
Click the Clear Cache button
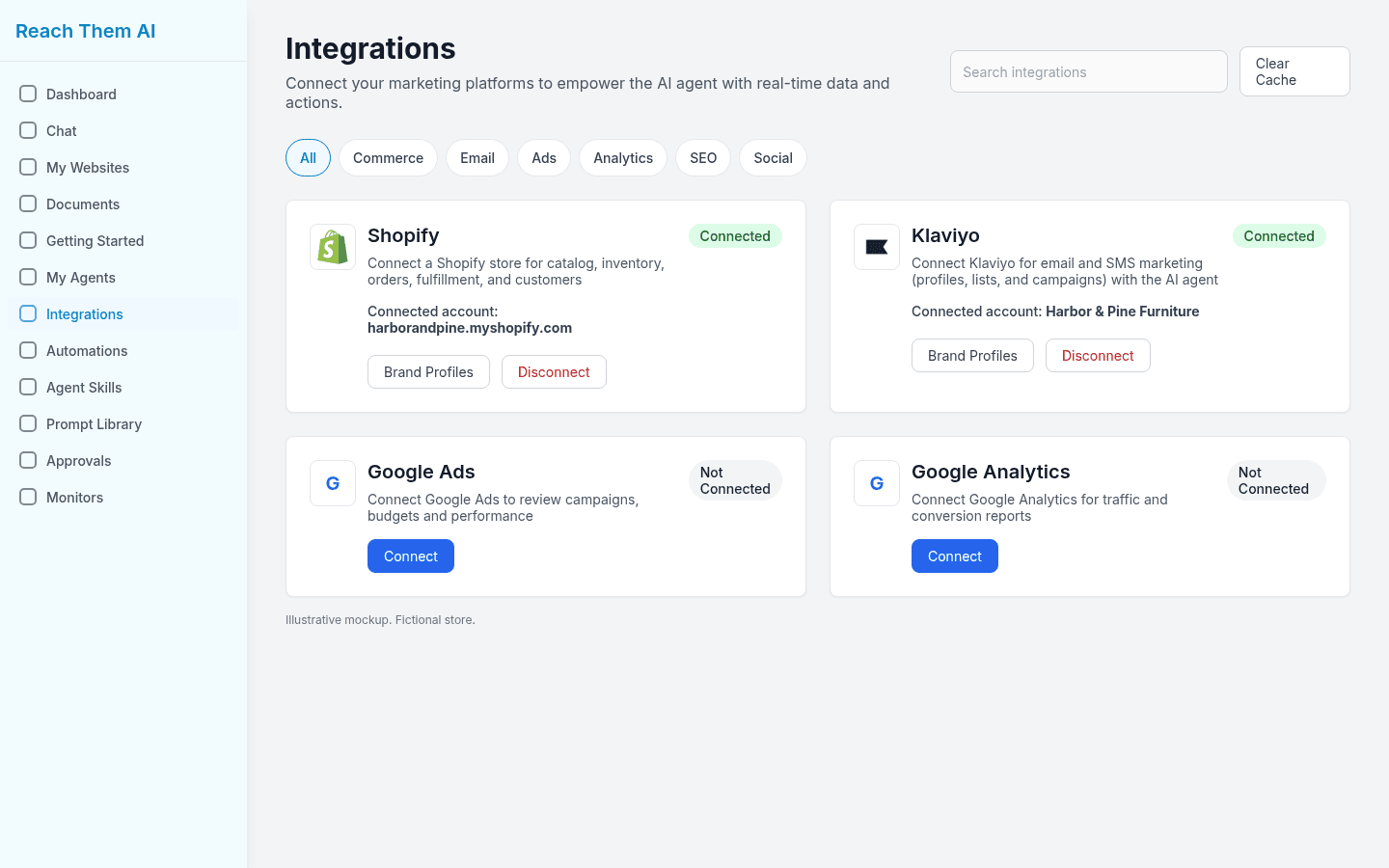pyautogui.click(x=1294, y=71)
